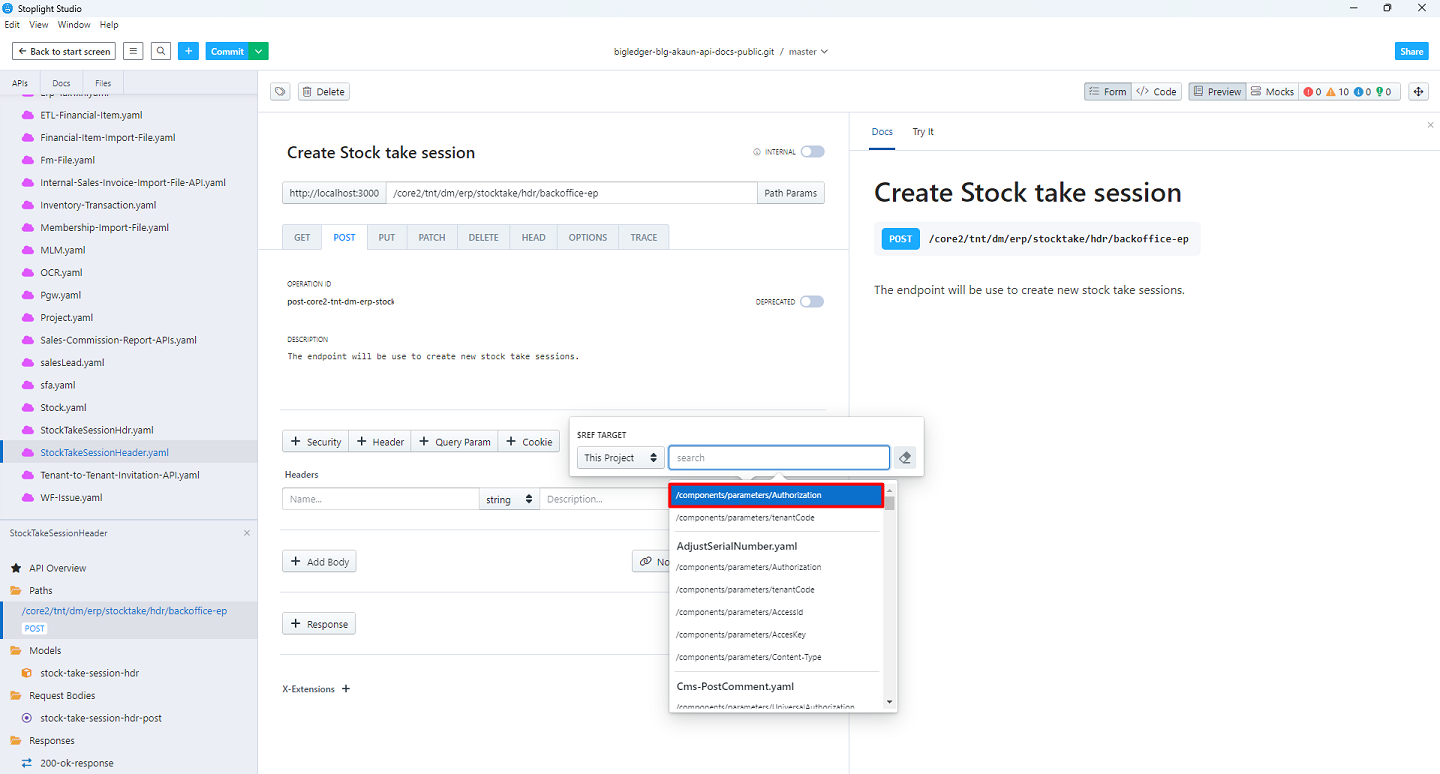1440x774 pixels.
Task: Open the Commit dropdown arrow
Action: pos(259,51)
